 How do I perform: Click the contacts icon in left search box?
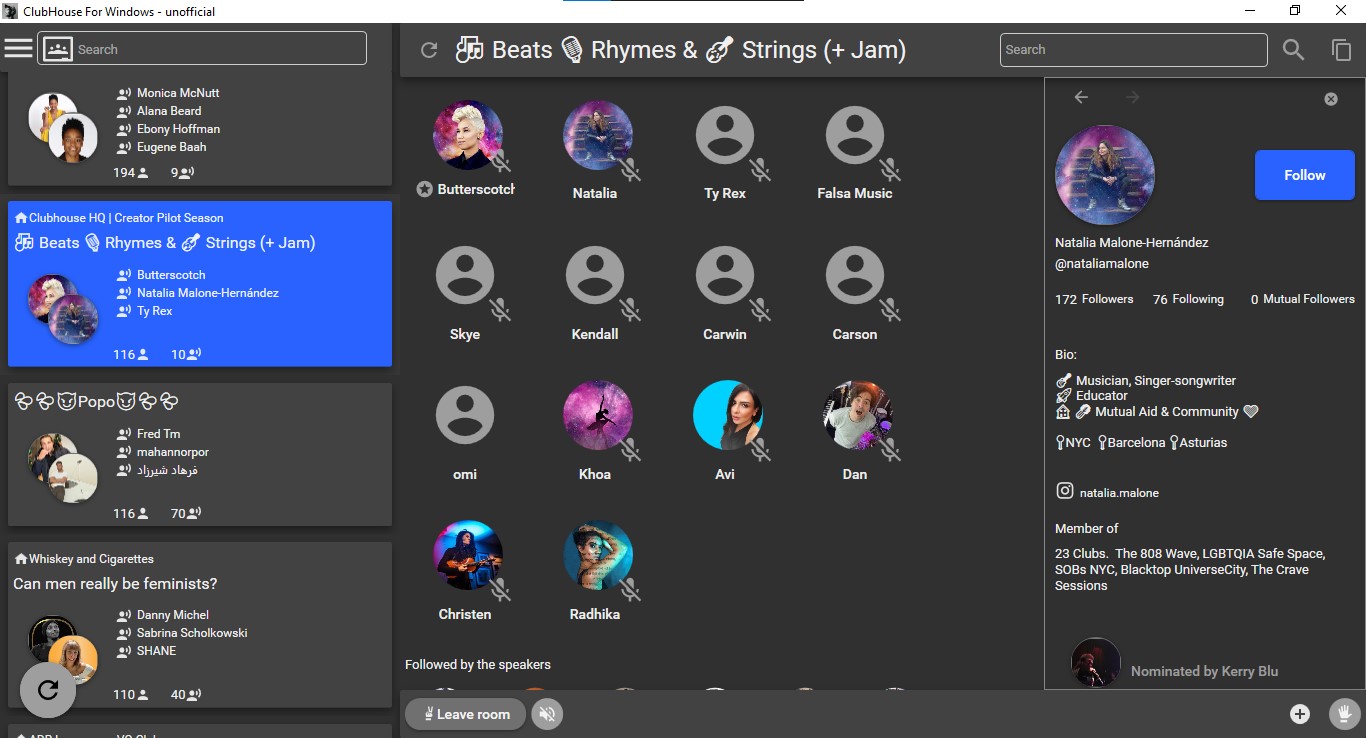pos(58,49)
